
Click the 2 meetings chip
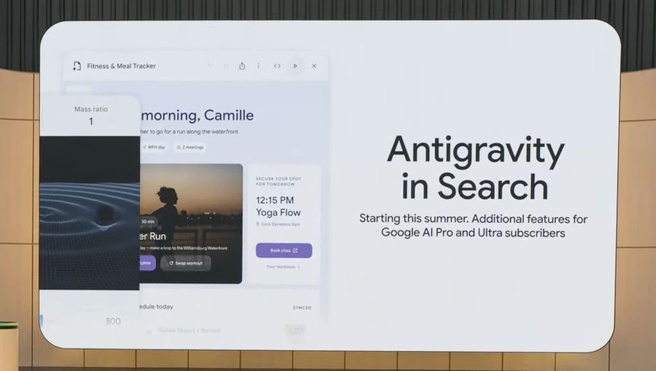[x=190, y=147]
